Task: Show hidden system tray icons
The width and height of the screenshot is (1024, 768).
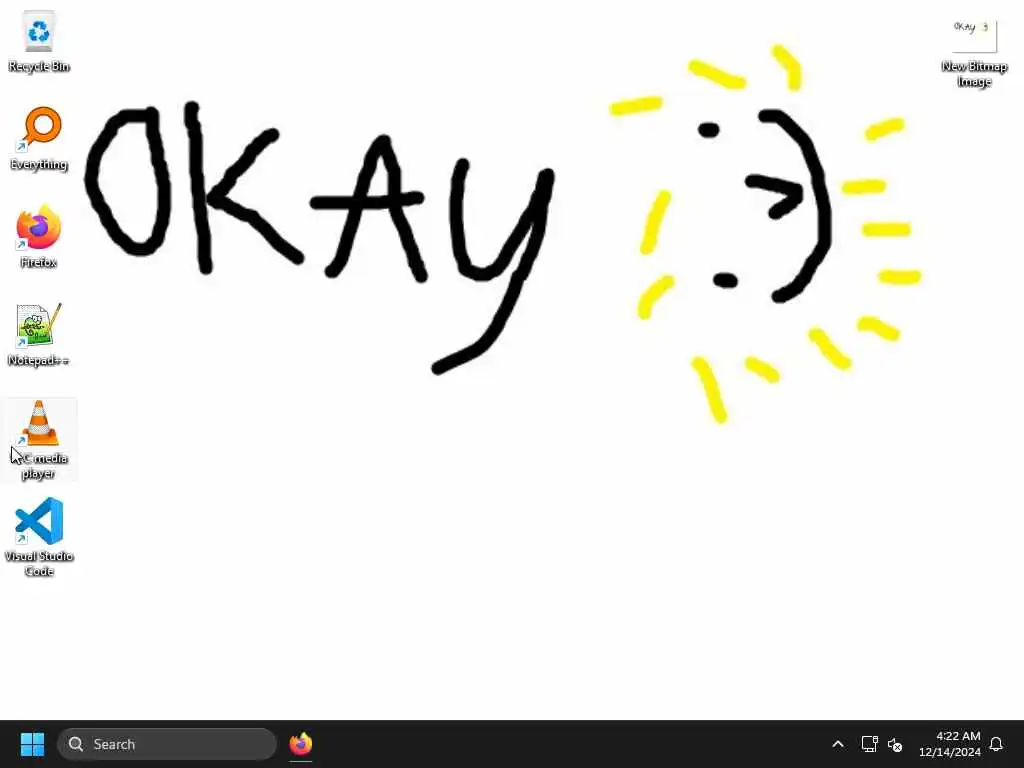Action: click(838, 744)
